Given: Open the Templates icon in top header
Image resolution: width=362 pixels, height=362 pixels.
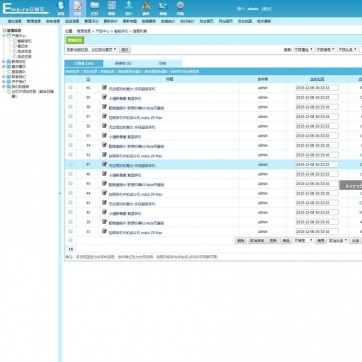Looking at the screenshot, I should pos(112,8).
